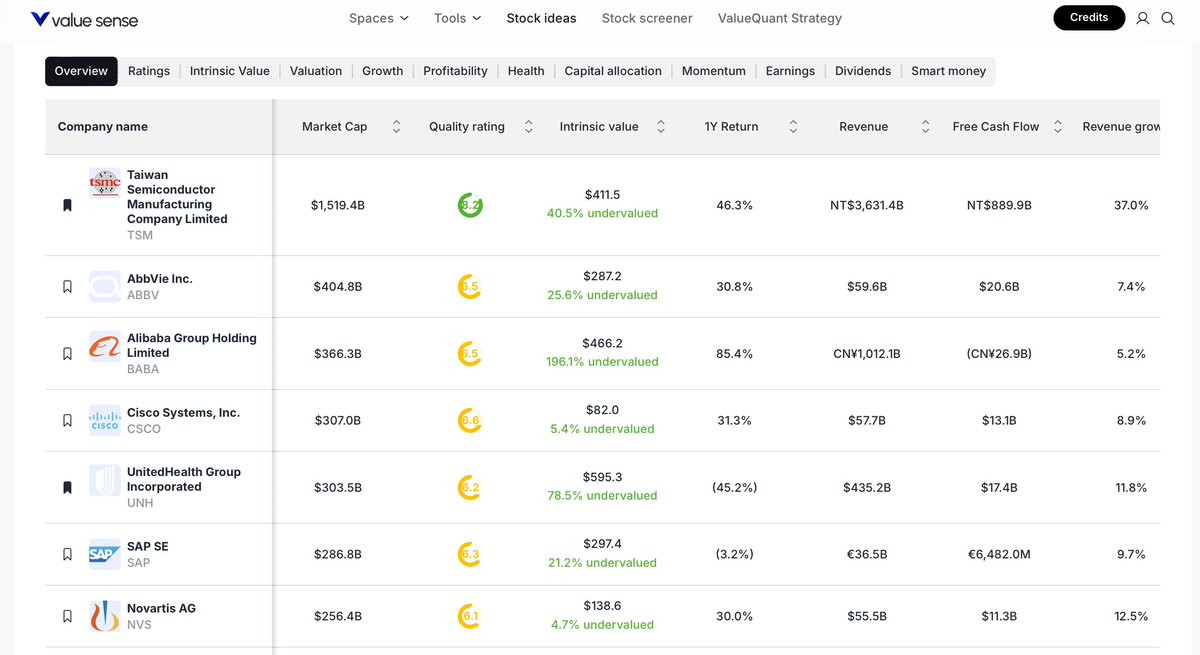The image size is (1200, 655).
Task: Switch to the Intrinsic Value tab
Action: point(230,71)
